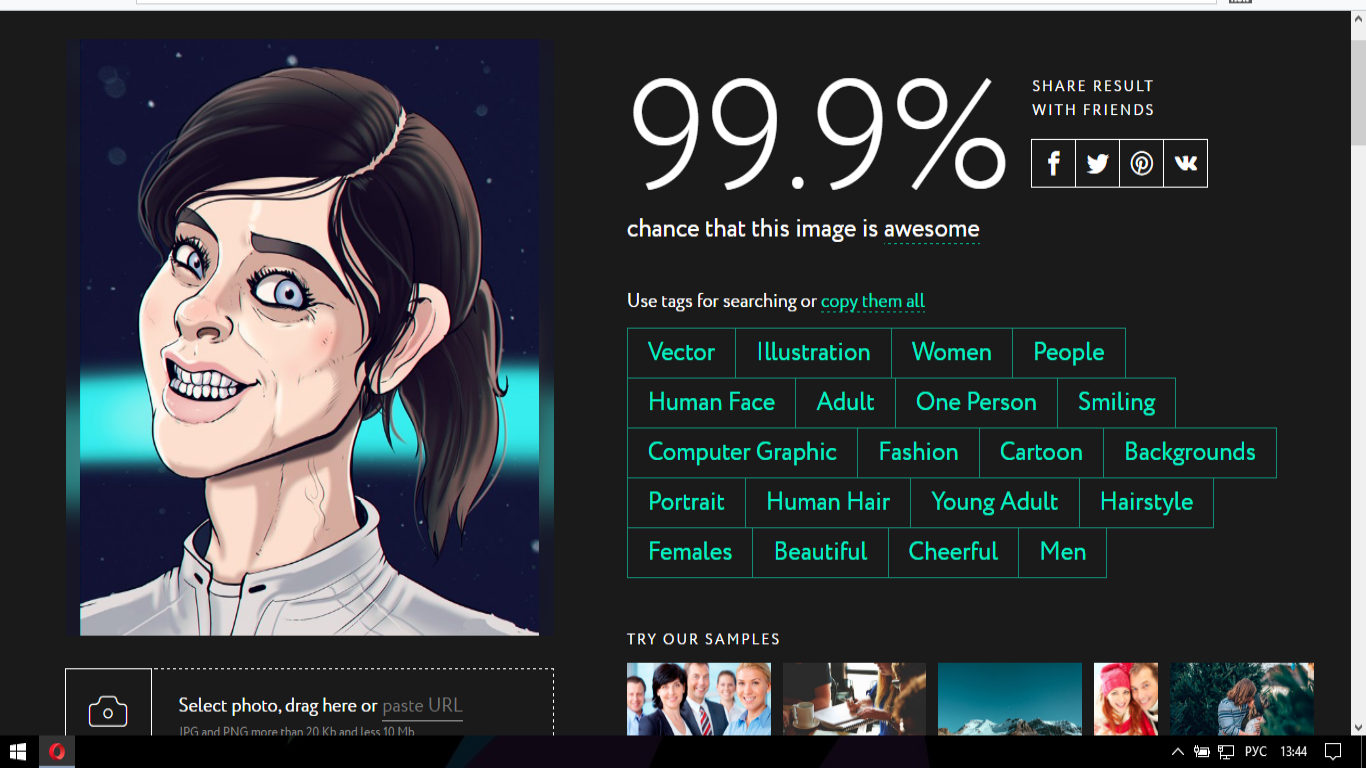
Task: Open the notification center icon
Action: coord(1332,752)
